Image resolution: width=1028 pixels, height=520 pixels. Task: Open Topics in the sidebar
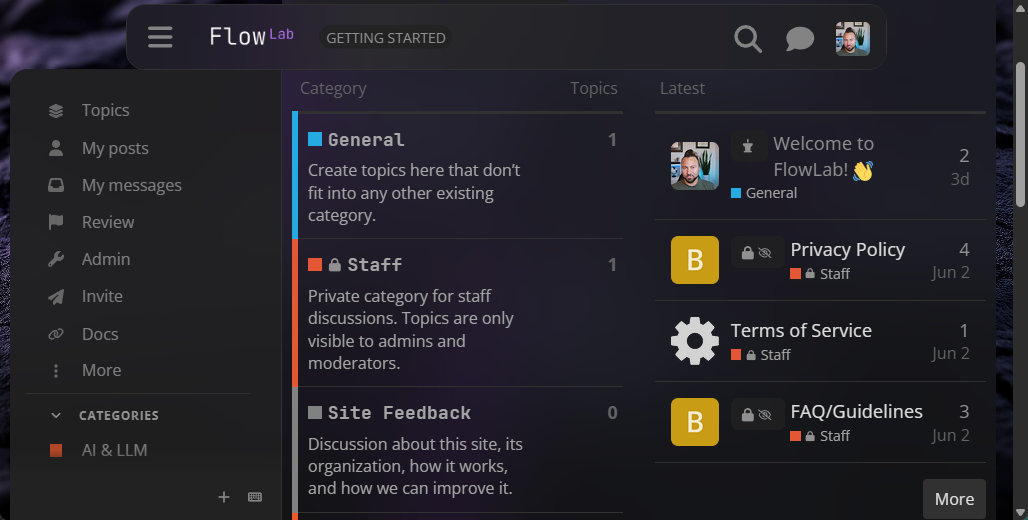click(x=105, y=110)
